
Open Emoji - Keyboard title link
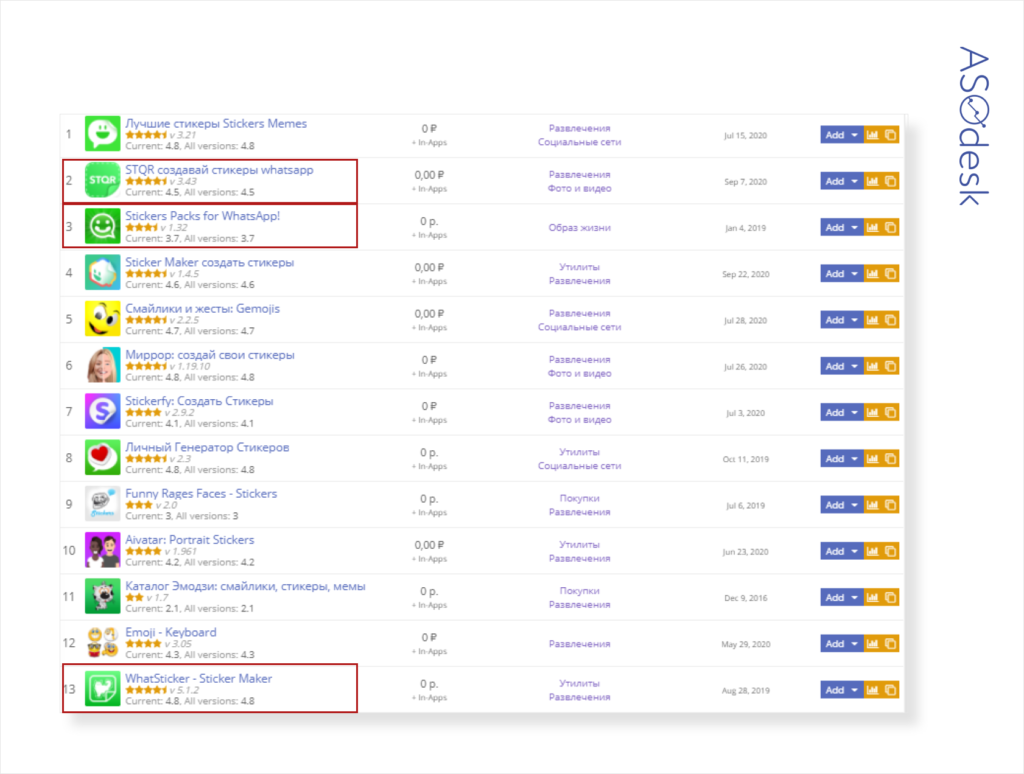[170, 632]
